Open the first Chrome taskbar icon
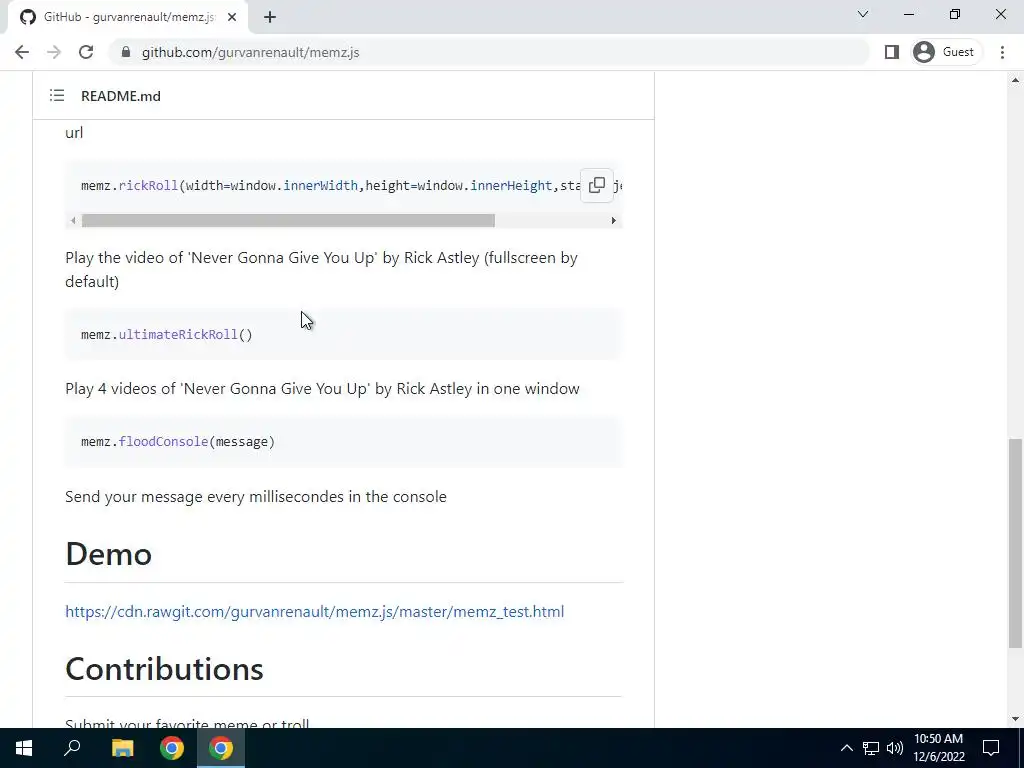1024x768 pixels. point(172,748)
